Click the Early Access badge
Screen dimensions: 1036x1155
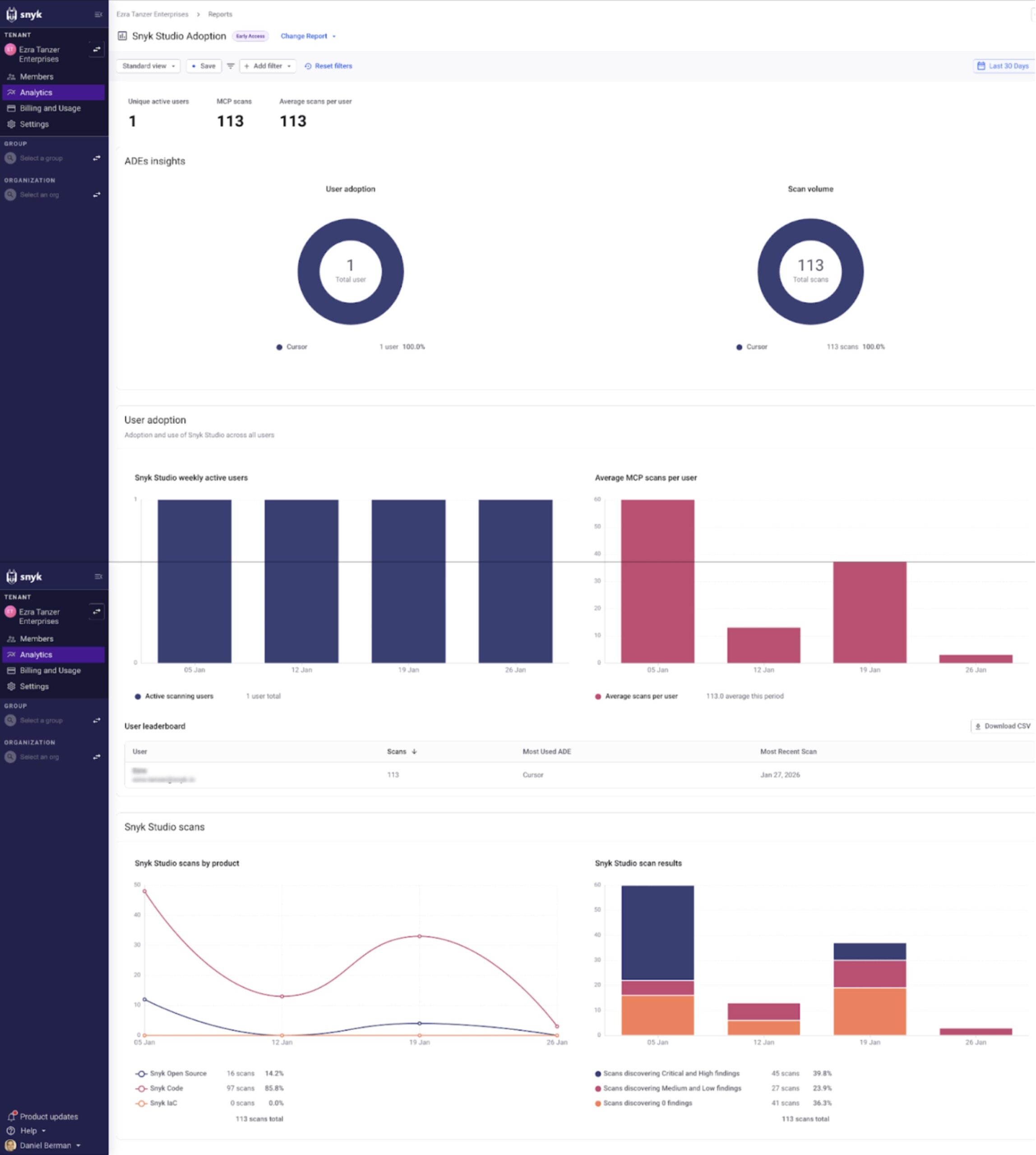250,36
